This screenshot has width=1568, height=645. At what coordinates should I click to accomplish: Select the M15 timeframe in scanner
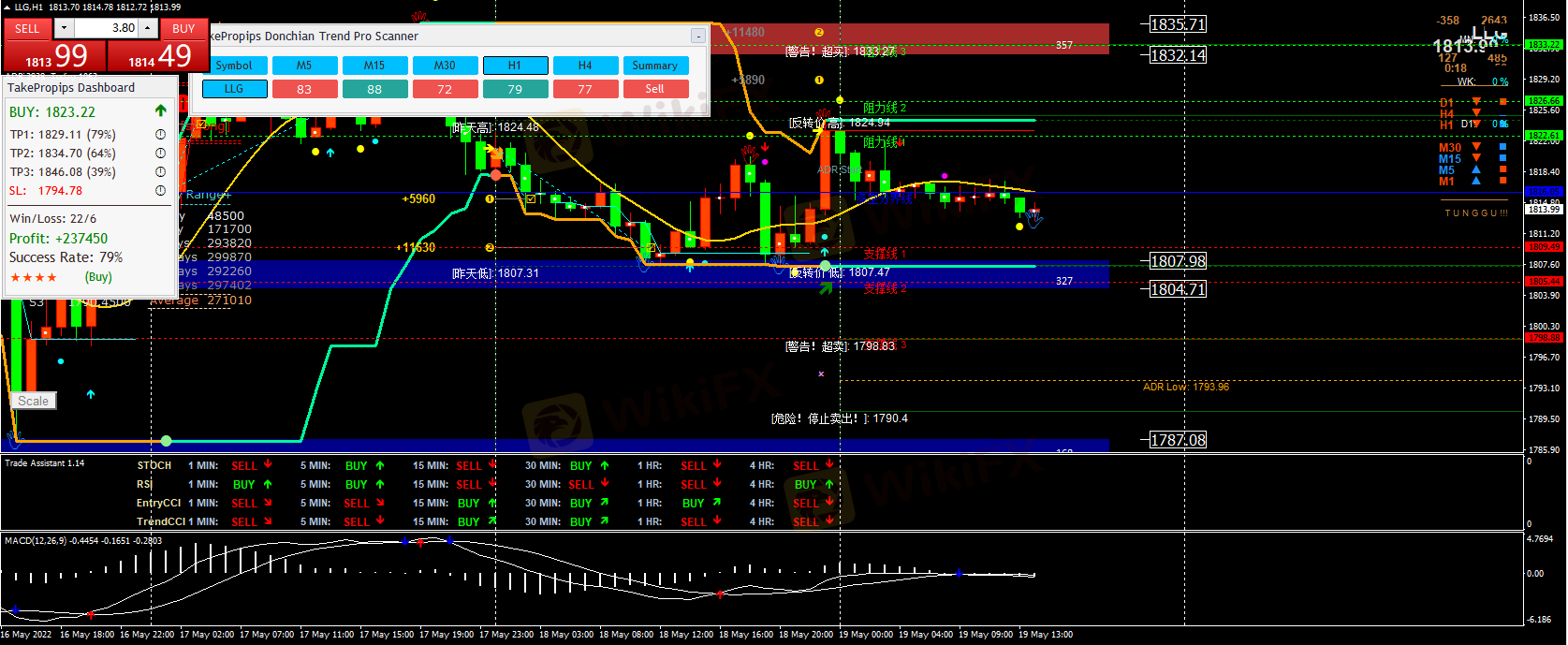[374, 66]
